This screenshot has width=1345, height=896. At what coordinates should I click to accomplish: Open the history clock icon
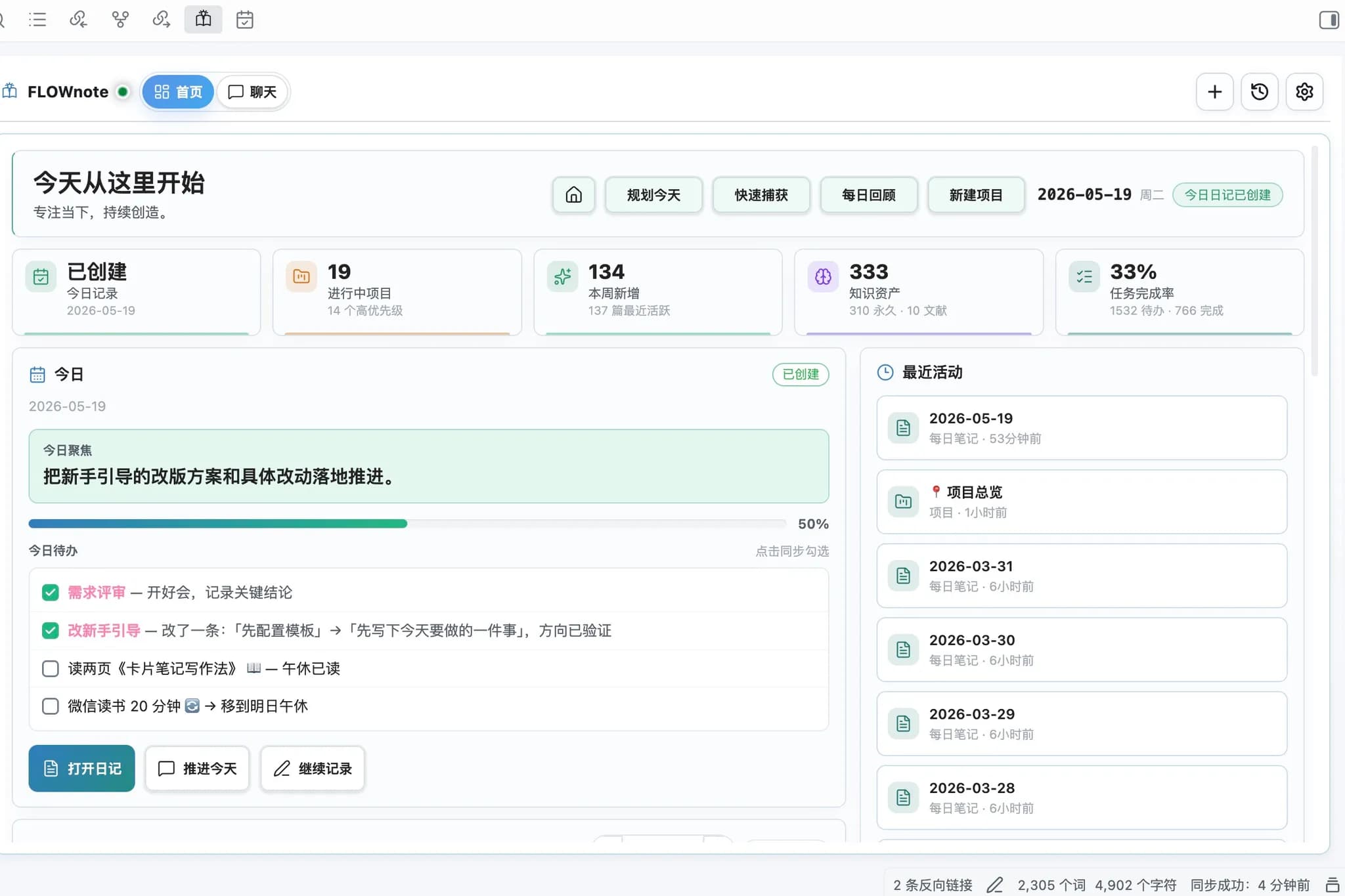coord(1259,92)
